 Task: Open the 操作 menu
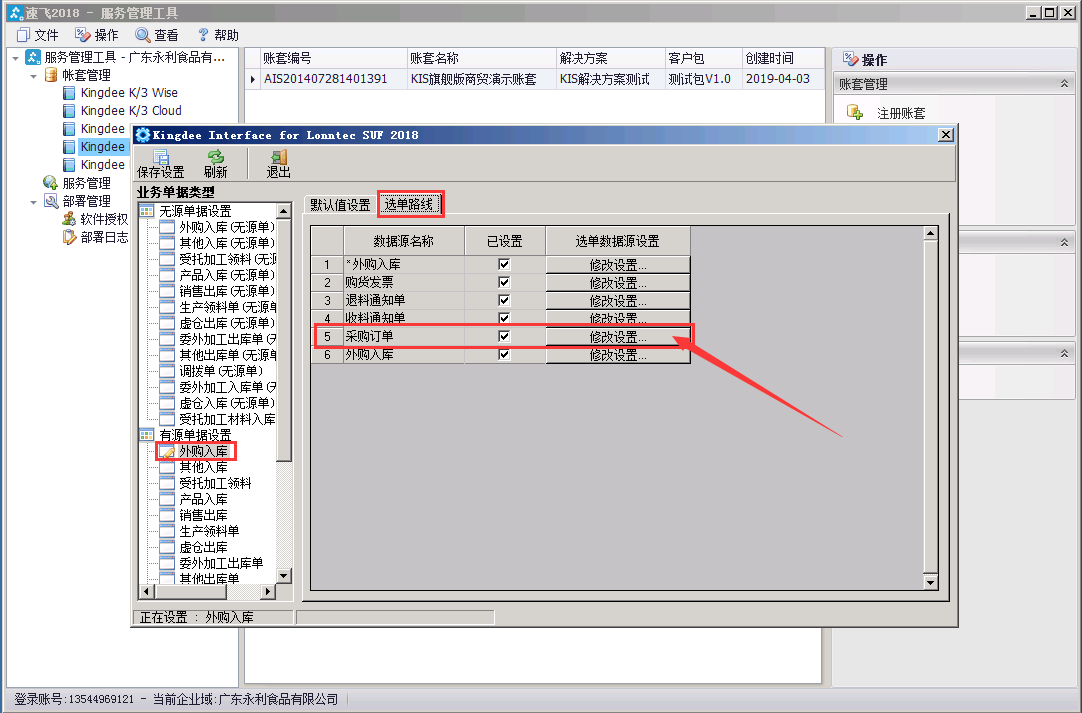[x=97, y=35]
